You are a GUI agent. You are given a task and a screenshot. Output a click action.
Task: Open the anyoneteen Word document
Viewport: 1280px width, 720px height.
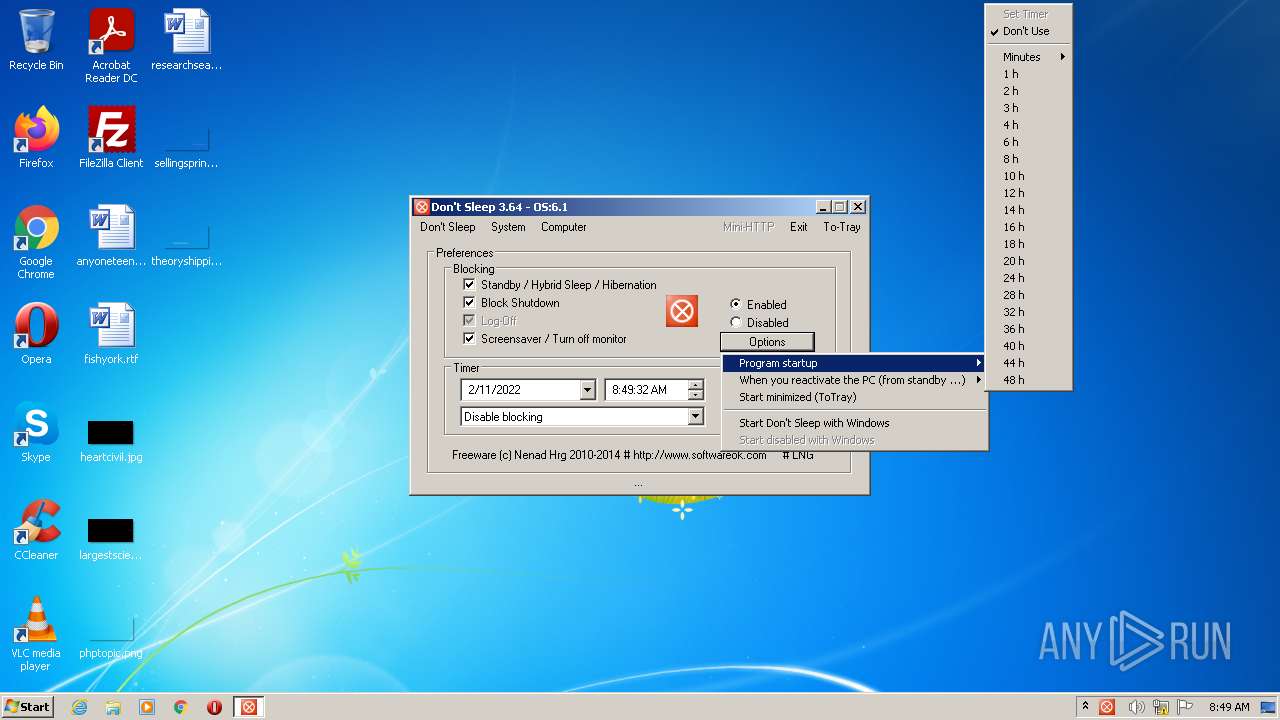111,237
